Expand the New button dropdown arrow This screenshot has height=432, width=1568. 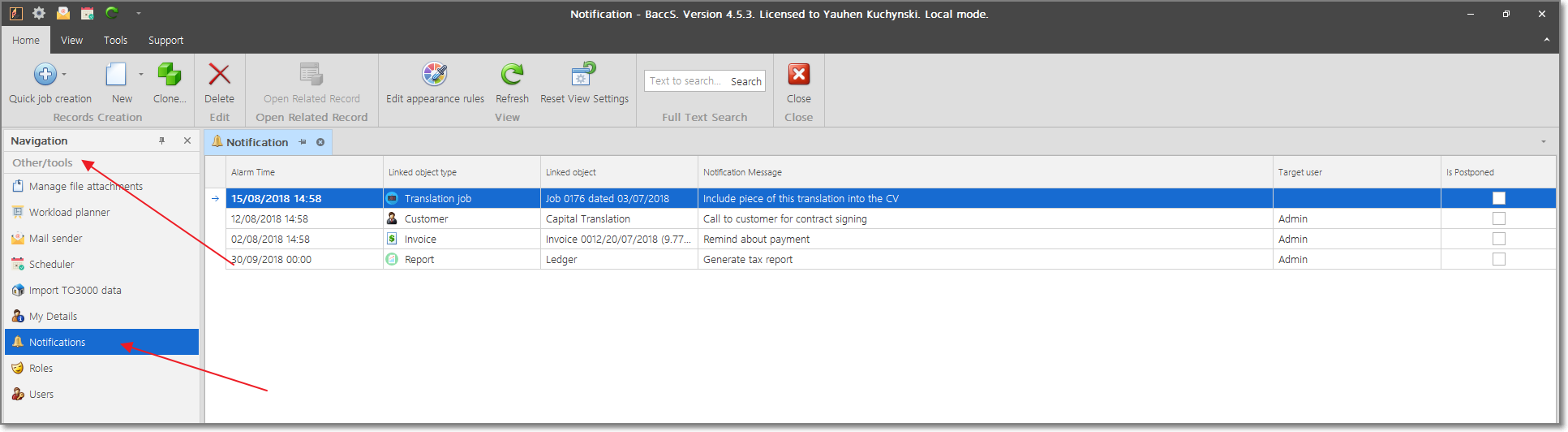(x=141, y=75)
